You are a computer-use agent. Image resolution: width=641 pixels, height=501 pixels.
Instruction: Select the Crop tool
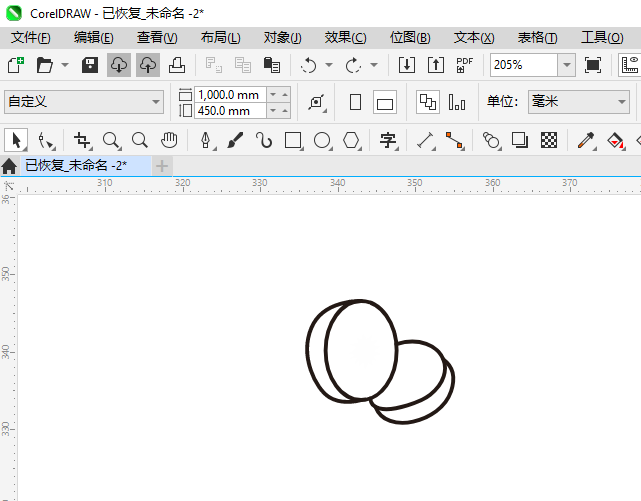pyautogui.click(x=82, y=140)
